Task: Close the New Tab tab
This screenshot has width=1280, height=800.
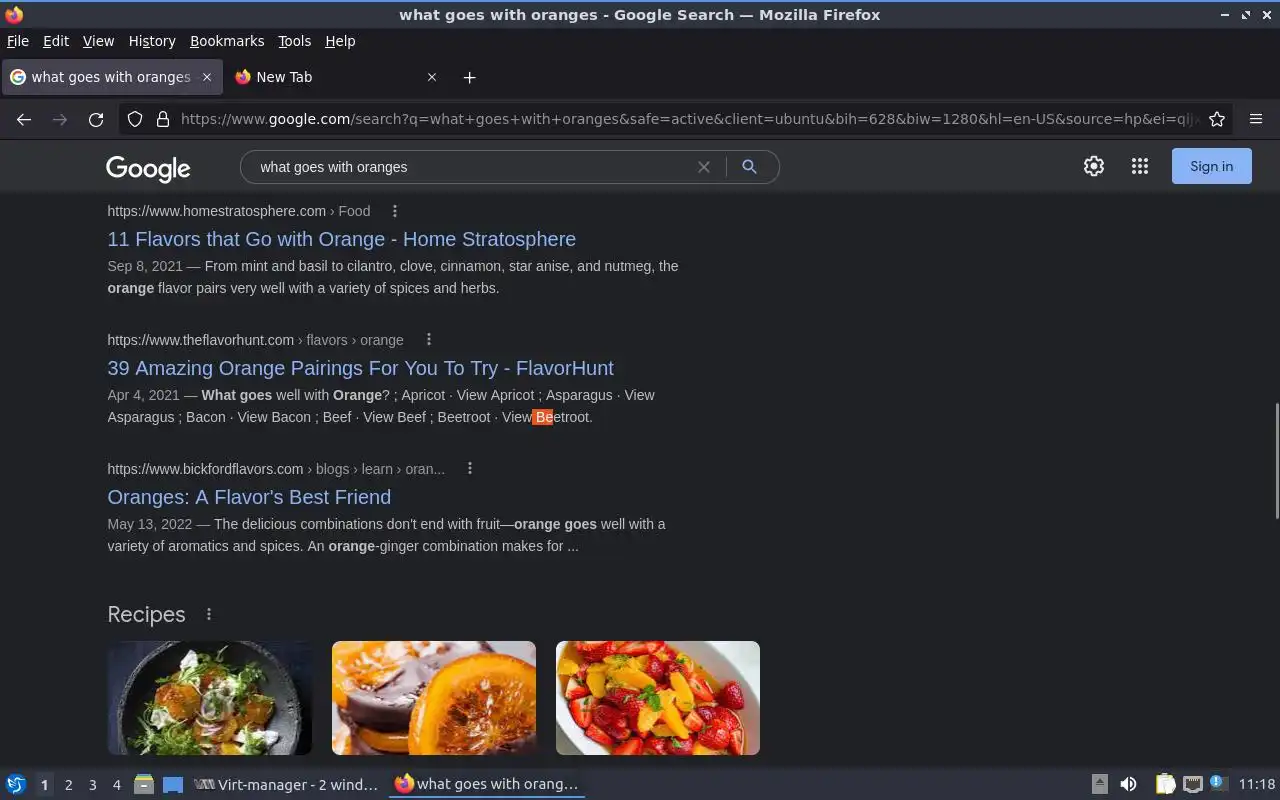Action: (x=432, y=77)
